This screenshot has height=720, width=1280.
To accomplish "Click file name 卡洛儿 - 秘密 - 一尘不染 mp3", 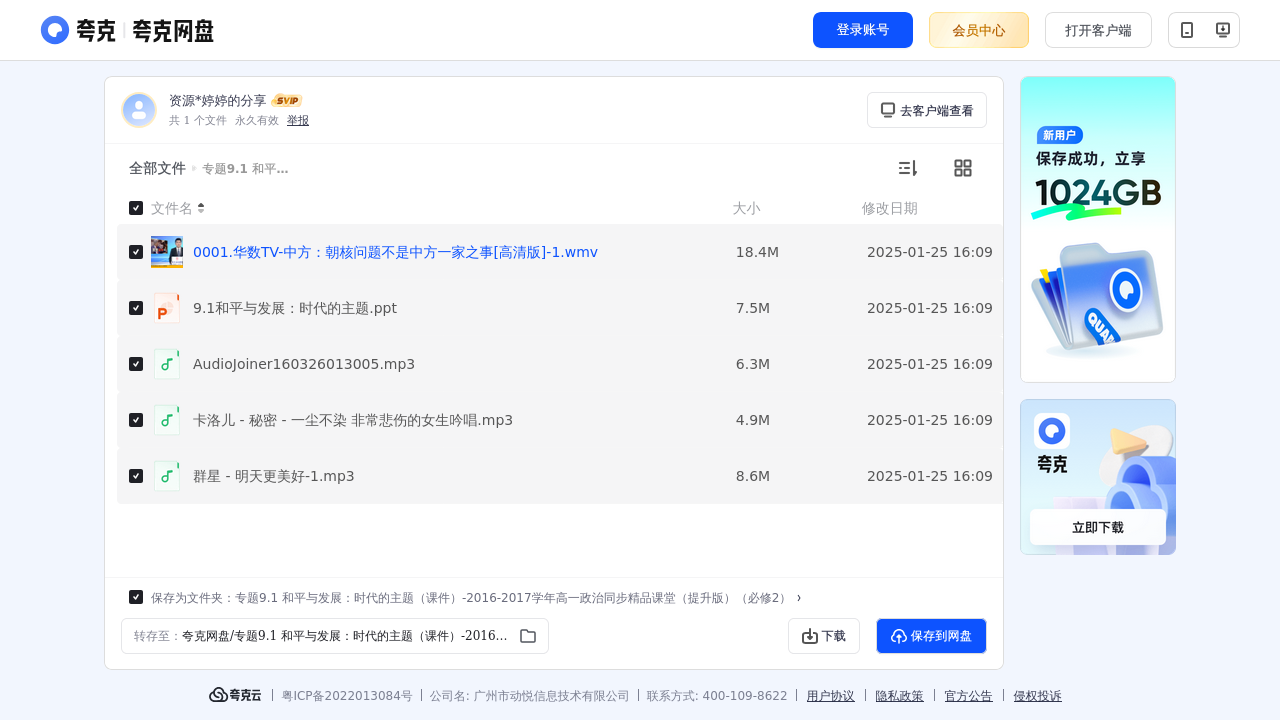I will point(353,420).
